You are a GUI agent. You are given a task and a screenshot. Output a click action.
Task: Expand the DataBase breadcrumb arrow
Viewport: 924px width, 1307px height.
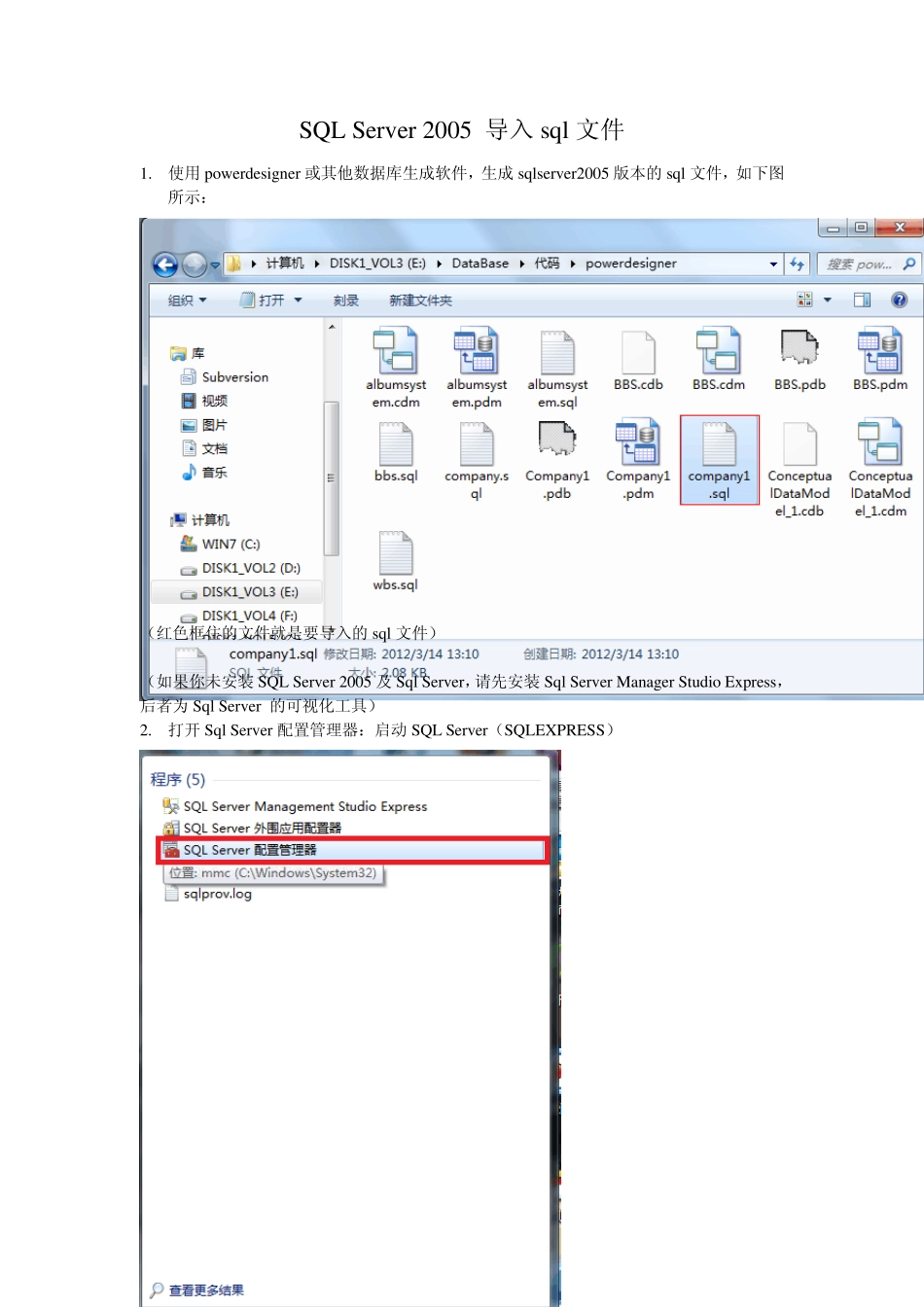(521, 264)
